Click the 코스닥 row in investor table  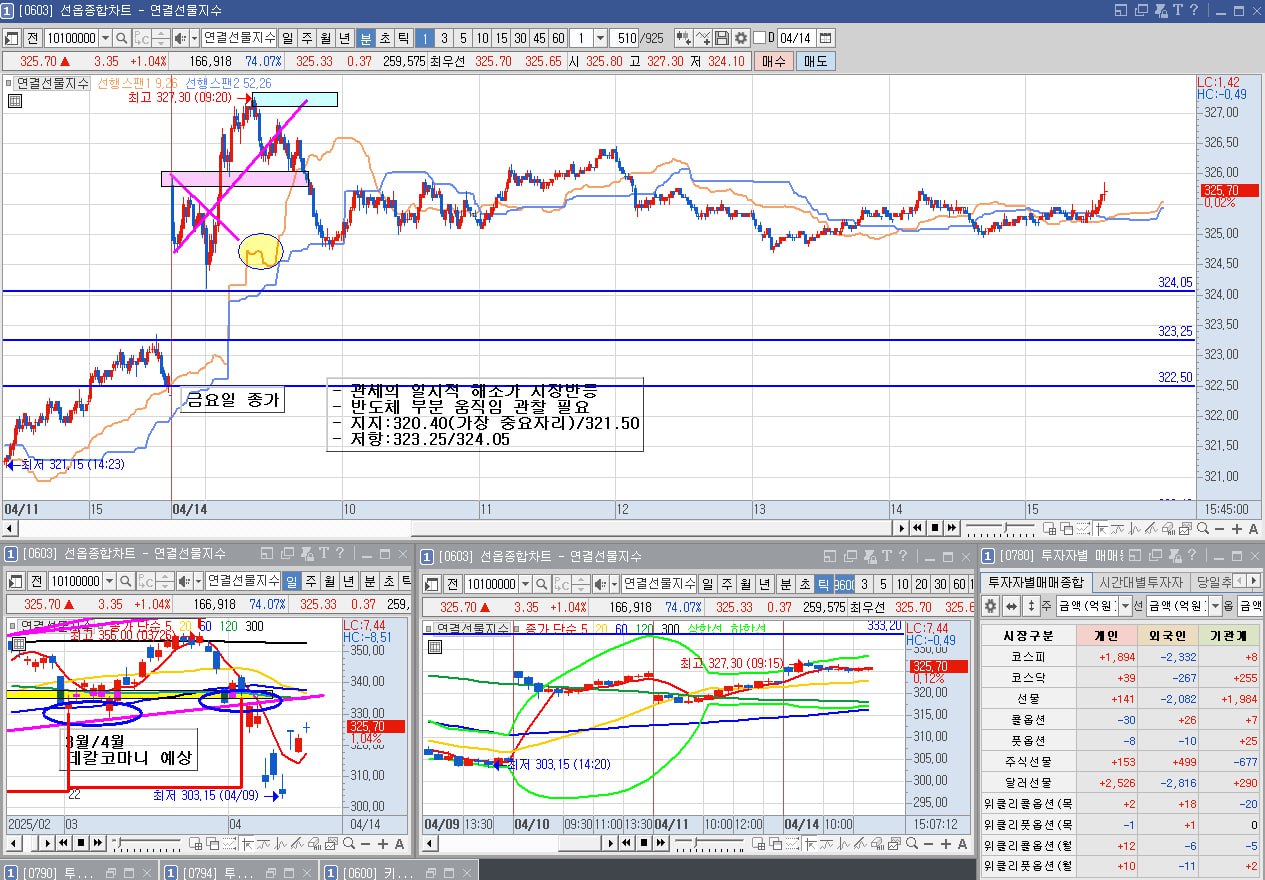[1122, 678]
